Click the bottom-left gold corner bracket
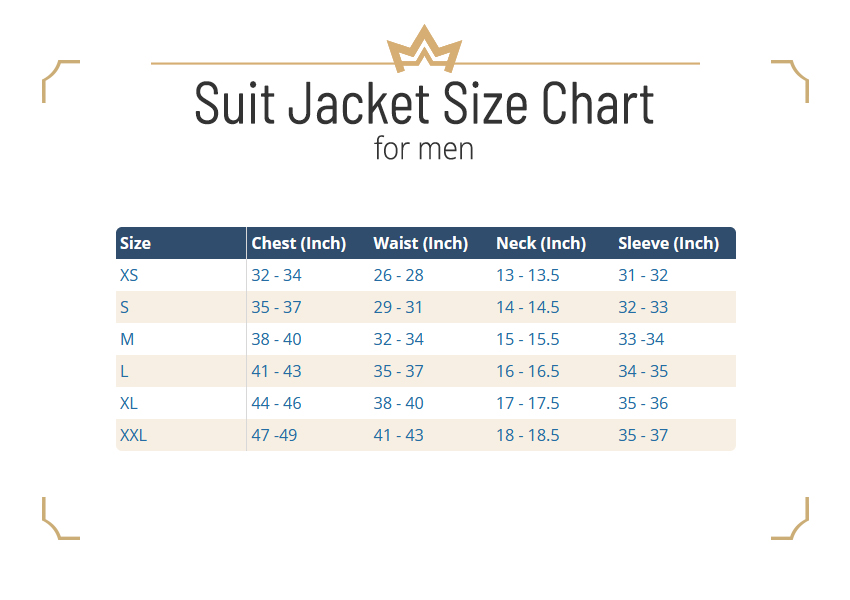Image resolution: width=850 pixels, height=600 pixels. click(x=61, y=518)
